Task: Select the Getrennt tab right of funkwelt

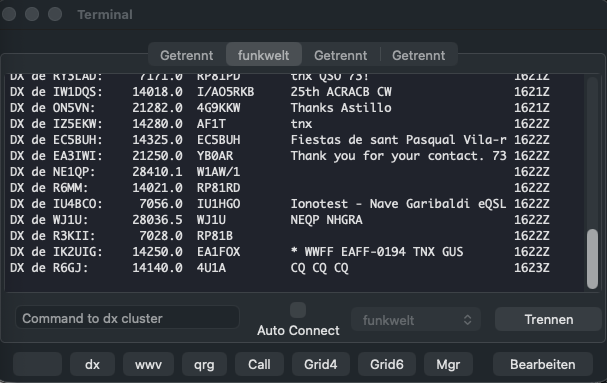Action: [341, 55]
